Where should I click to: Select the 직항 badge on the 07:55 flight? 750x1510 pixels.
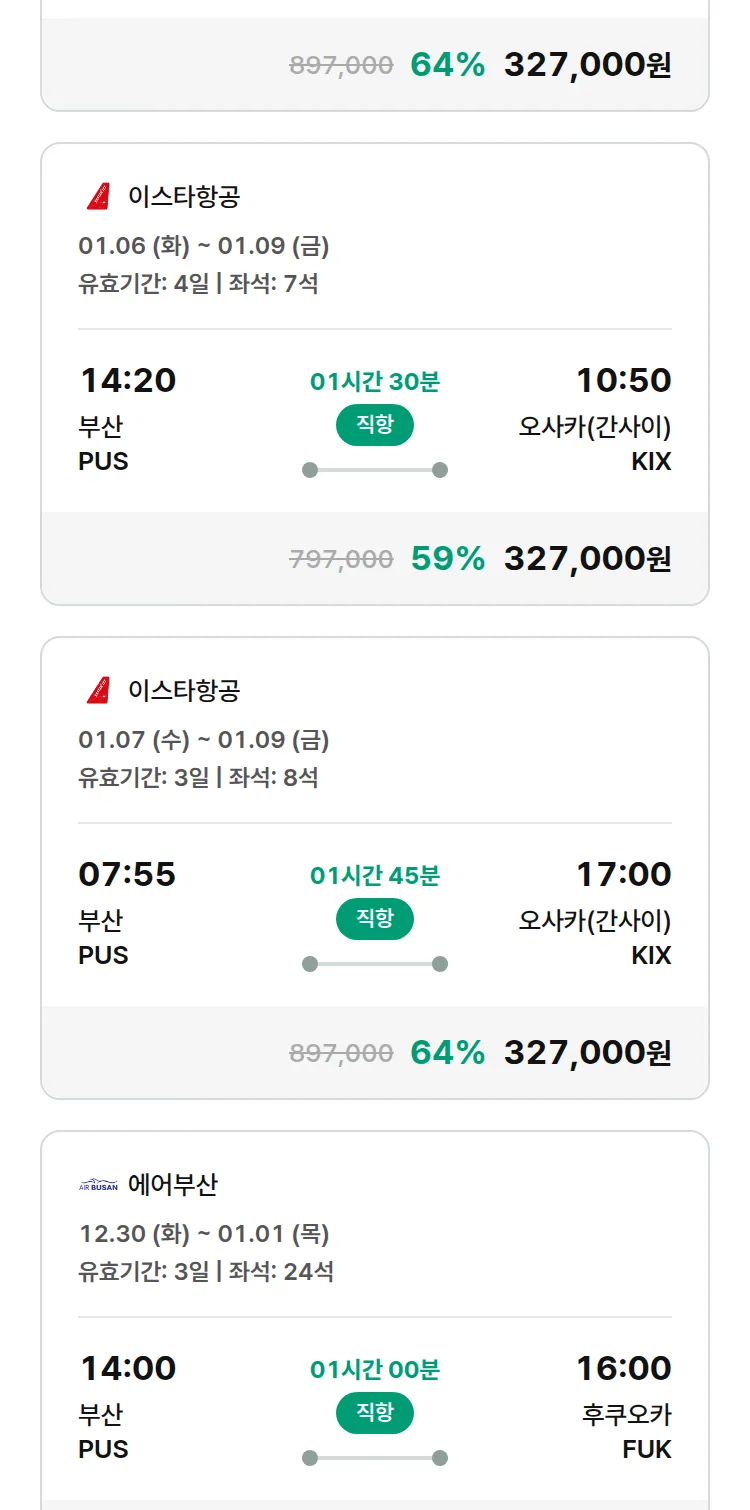click(x=374, y=919)
